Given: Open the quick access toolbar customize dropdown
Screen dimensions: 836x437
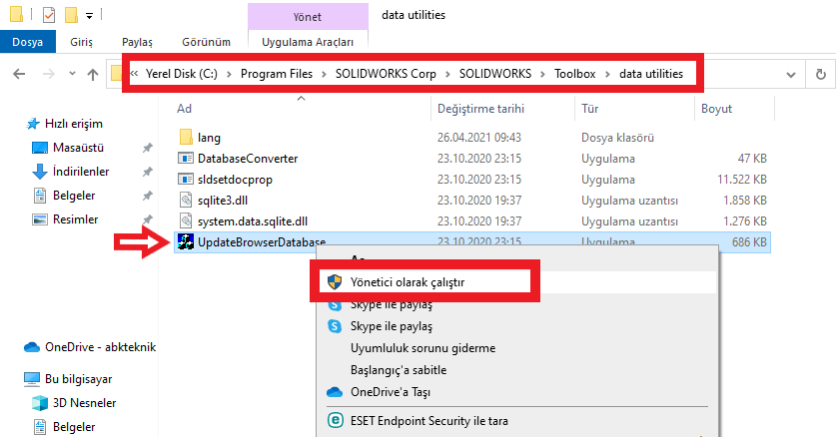Looking at the screenshot, I should [x=89, y=16].
